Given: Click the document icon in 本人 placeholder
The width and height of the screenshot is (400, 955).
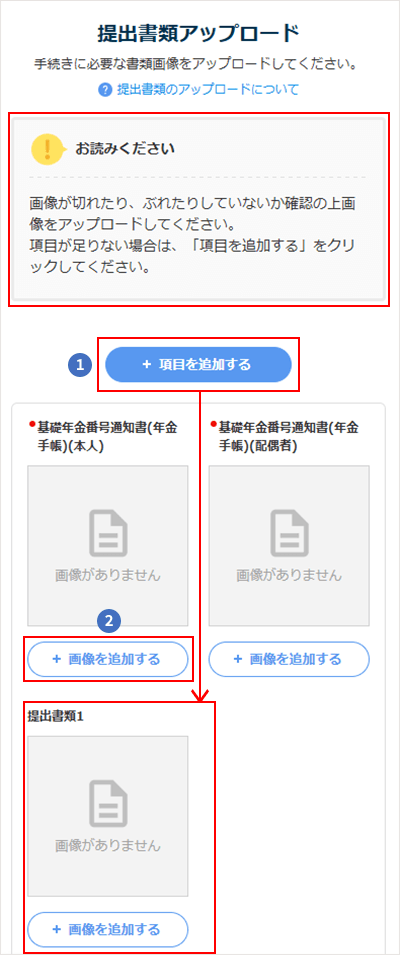Looking at the screenshot, I should pos(108,534).
